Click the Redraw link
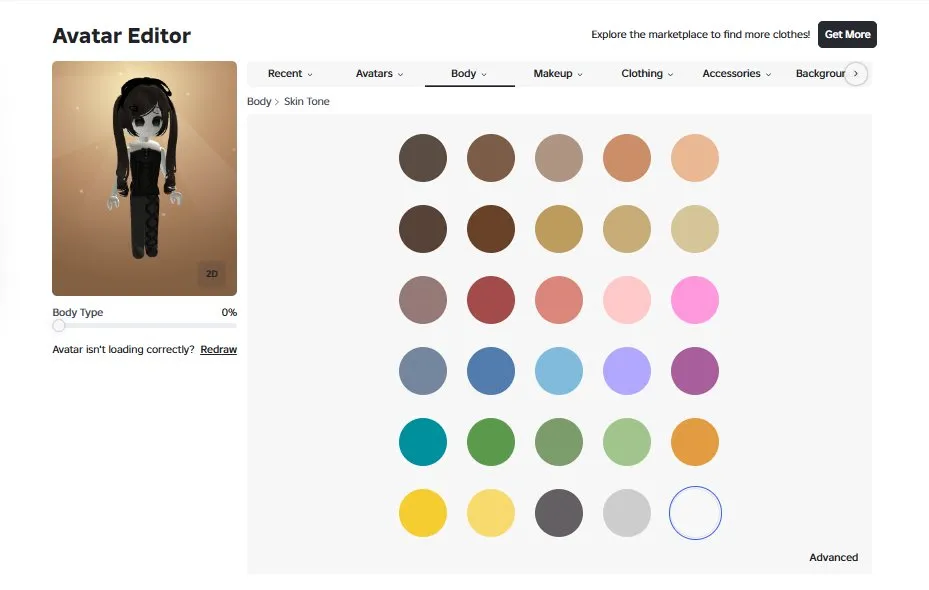 click(219, 349)
